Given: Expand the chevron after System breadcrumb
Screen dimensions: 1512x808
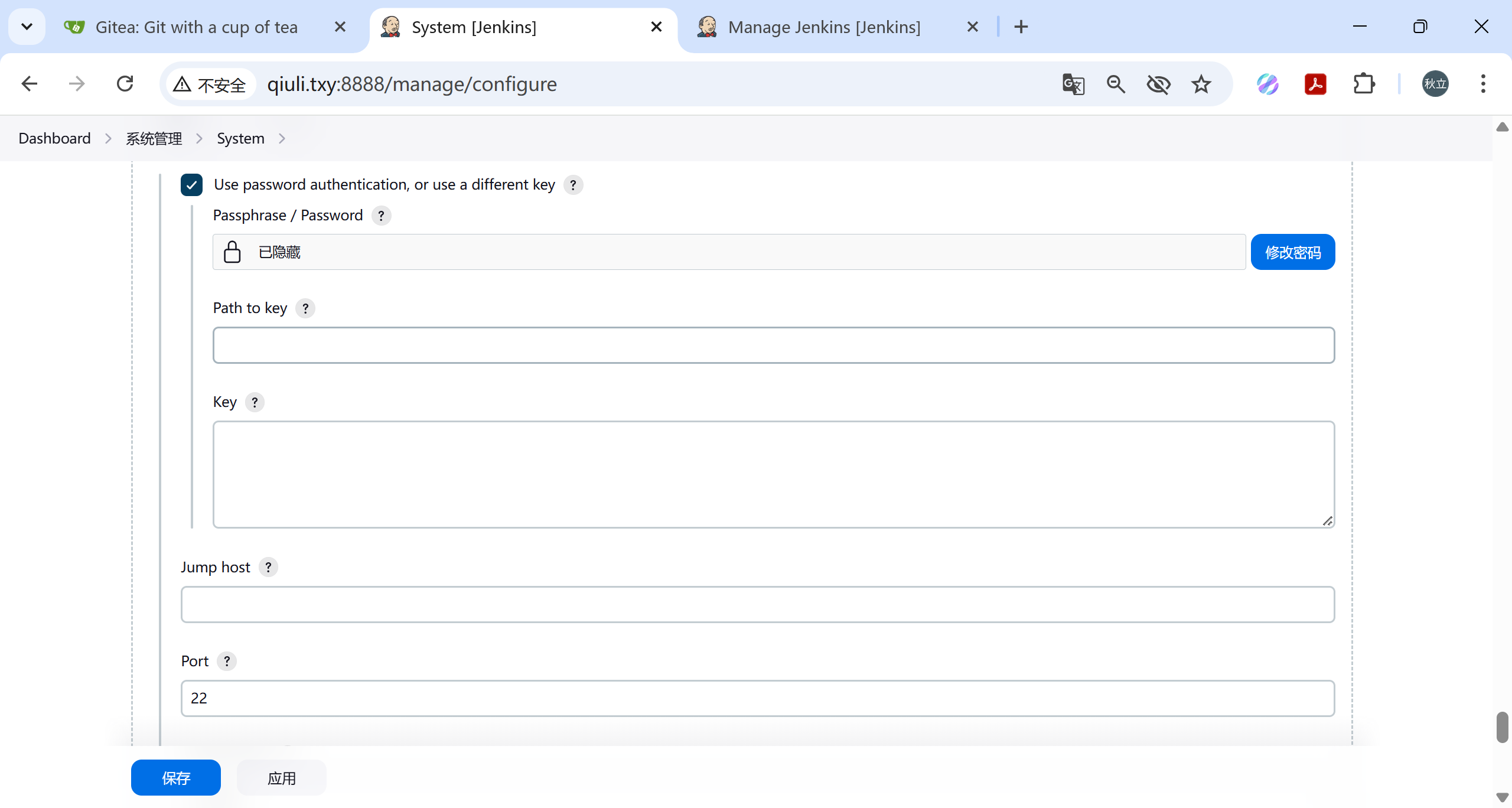Looking at the screenshot, I should tap(282, 138).
